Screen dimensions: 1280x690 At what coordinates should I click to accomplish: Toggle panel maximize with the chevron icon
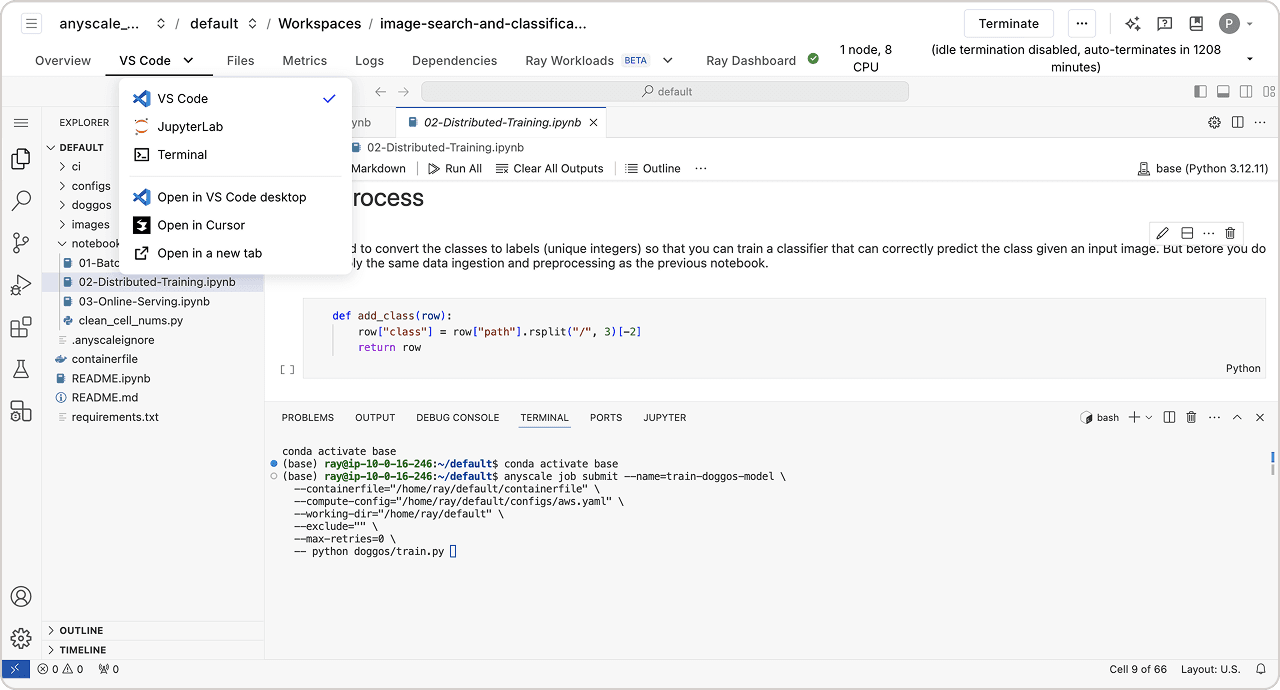pyautogui.click(x=1237, y=417)
